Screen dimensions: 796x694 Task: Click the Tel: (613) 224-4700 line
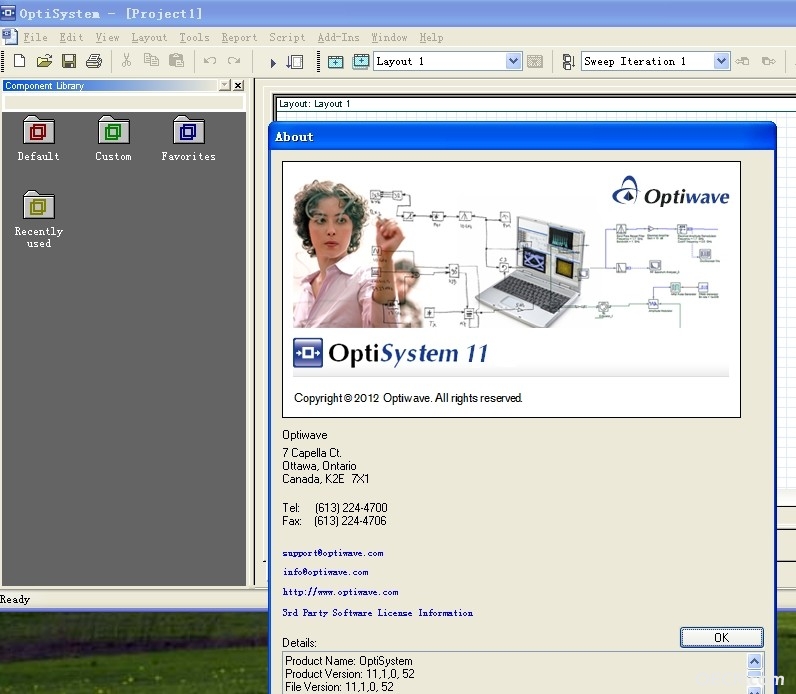(x=335, y=508)
